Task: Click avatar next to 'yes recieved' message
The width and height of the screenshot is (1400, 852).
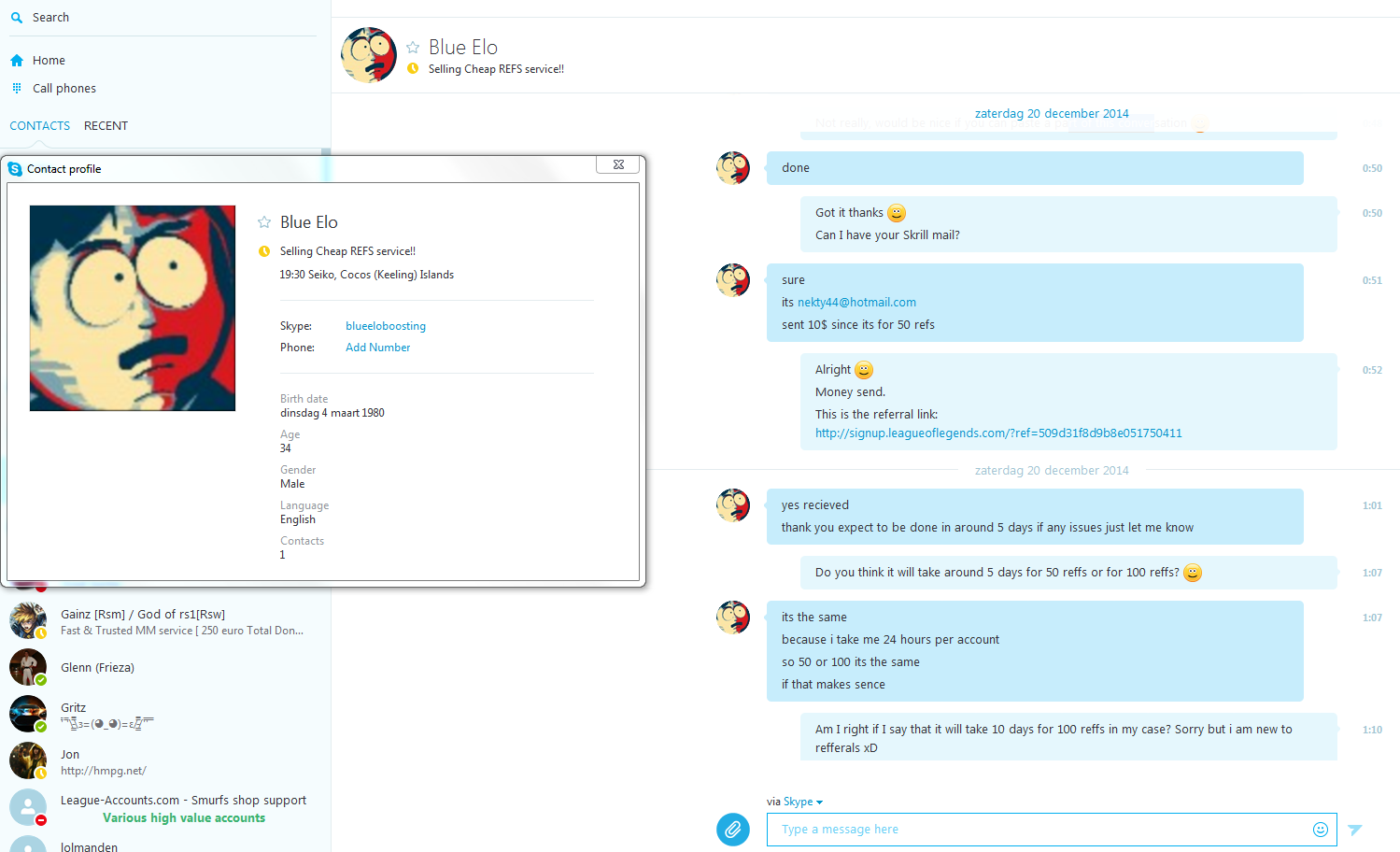Action: tap(733, 505)
